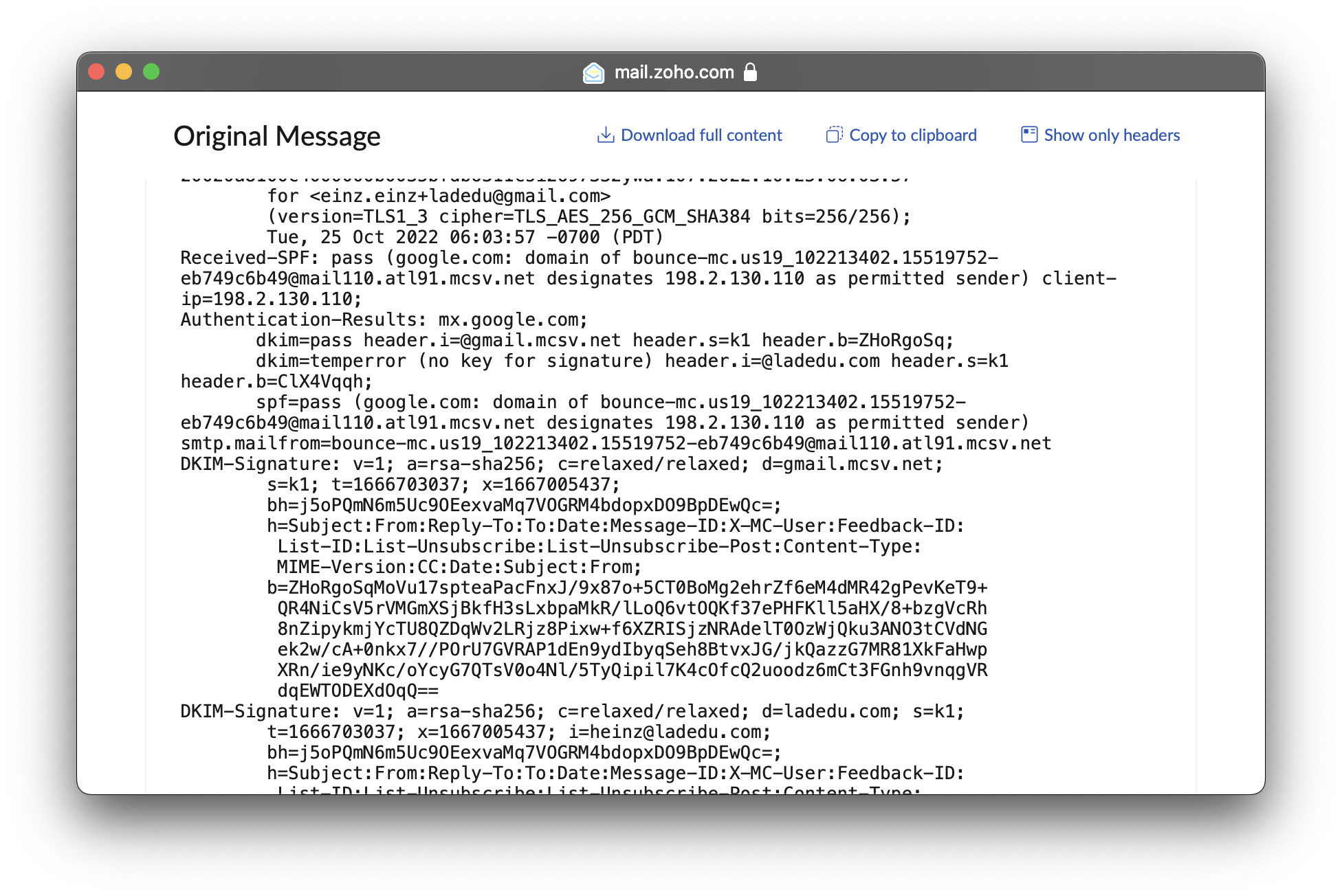
Task: Click the spf=pass (google.com line
Action: (610, 403)
